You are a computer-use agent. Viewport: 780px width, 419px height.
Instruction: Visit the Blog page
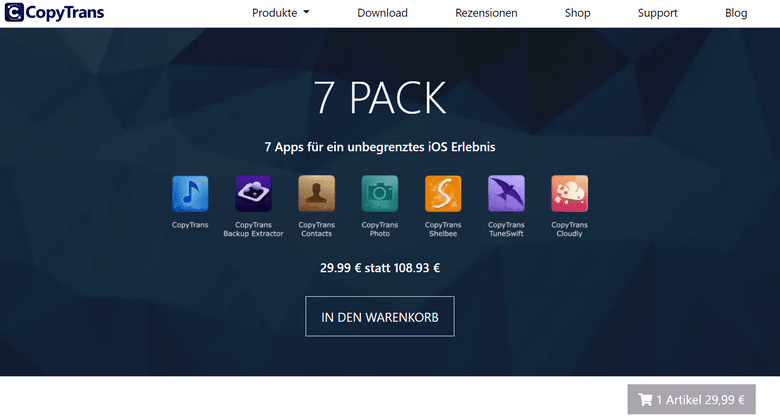[x=736, y=13]
